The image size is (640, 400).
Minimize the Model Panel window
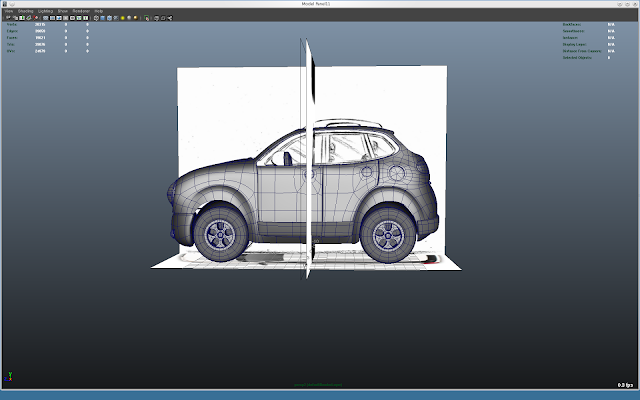pos(620,4)
